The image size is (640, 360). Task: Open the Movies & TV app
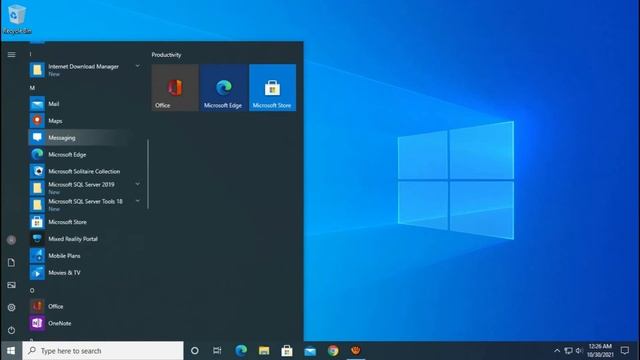86,272
